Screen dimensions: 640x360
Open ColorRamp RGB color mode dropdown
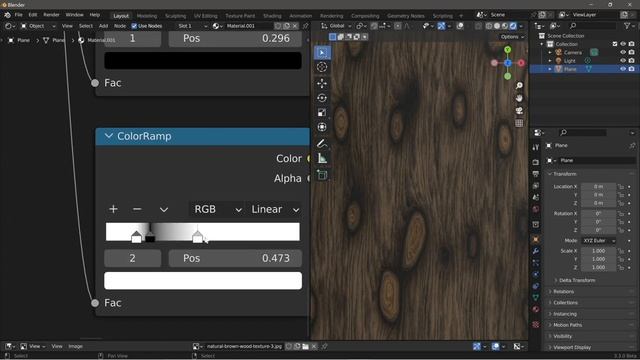(x=217, y=209)
